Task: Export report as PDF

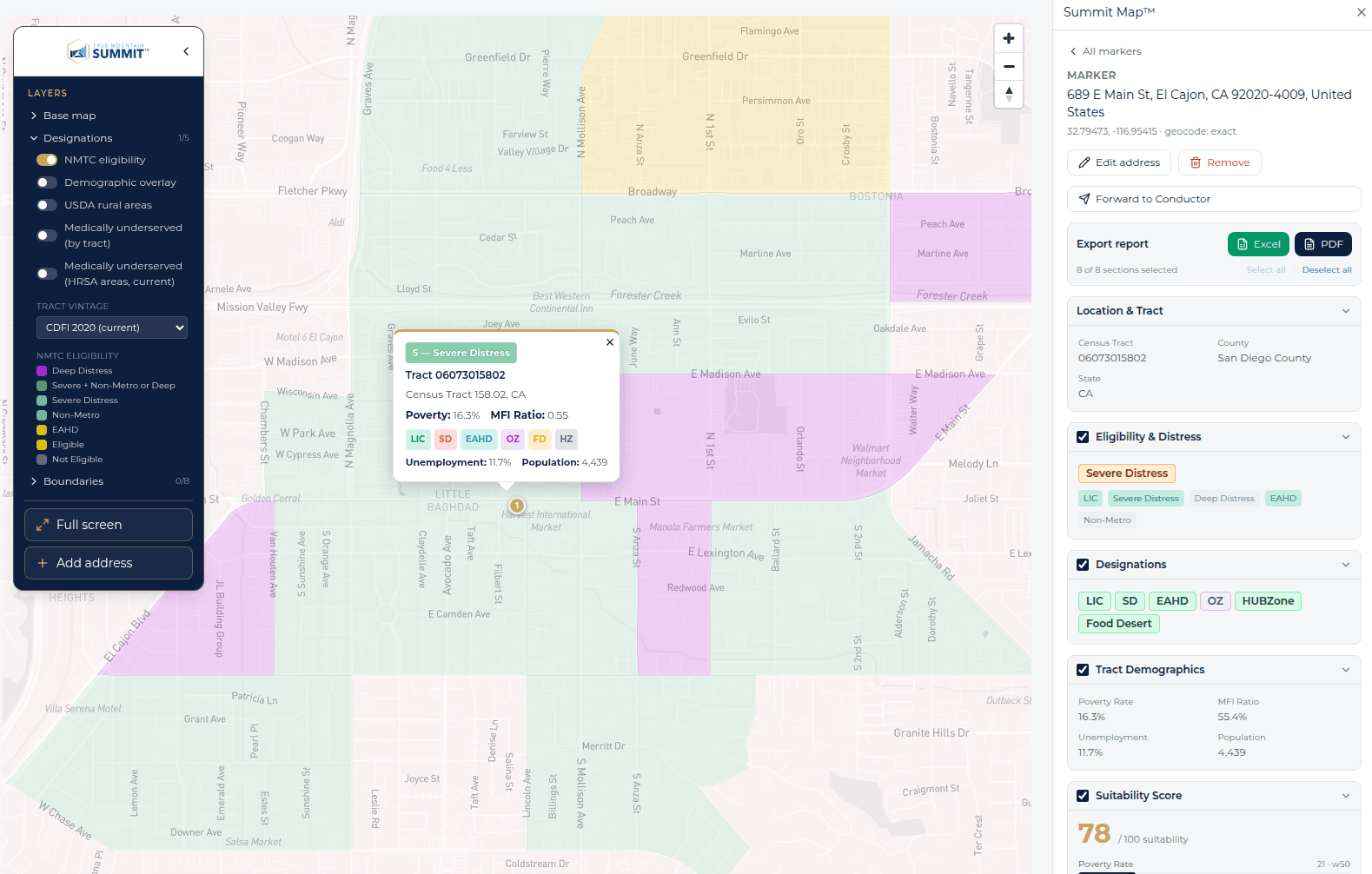Action: click(x=1322, y=244)
